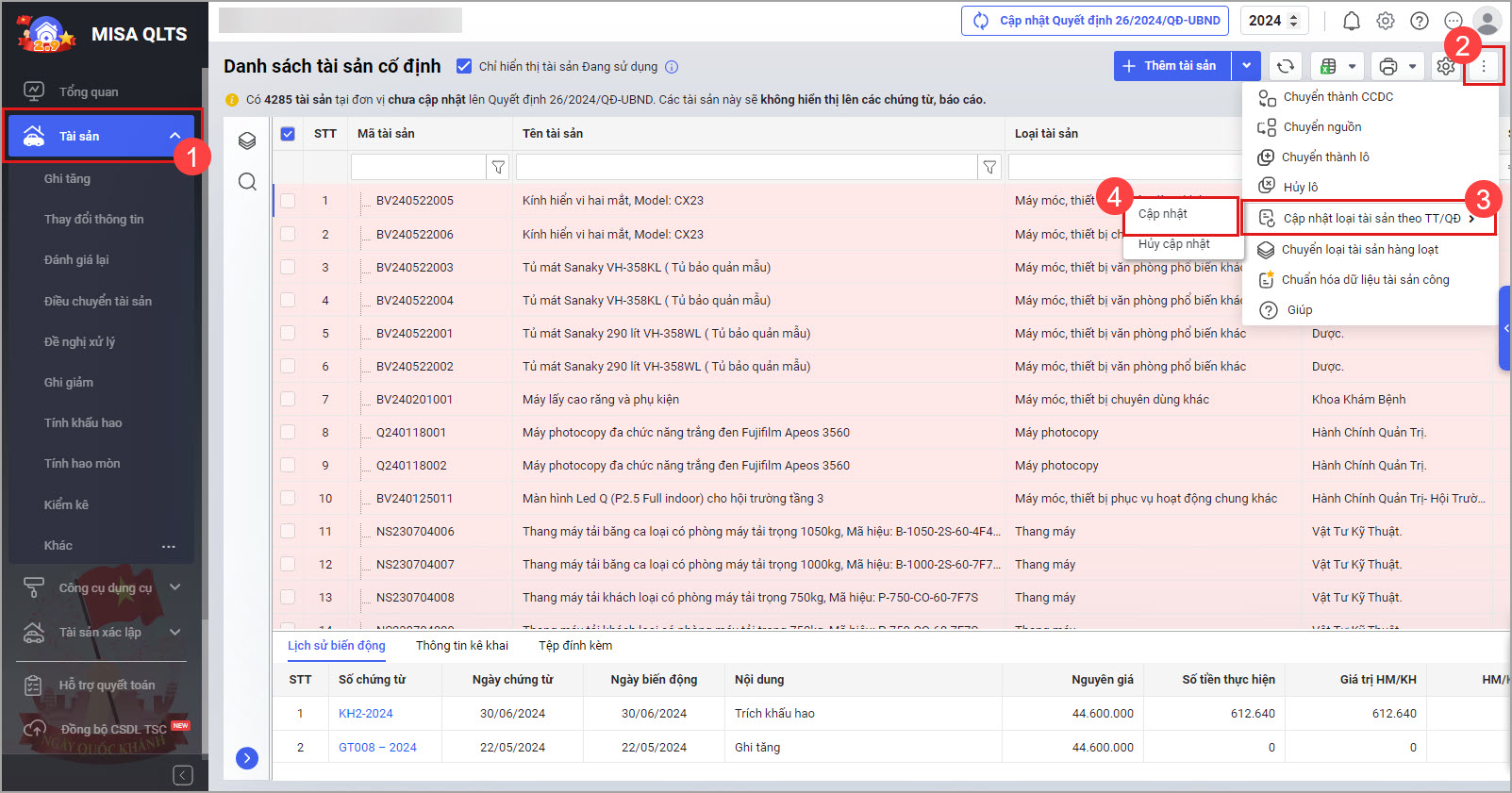1512x793 pixels.
Task: Click the help question mark icon in the header
Action: [1419, 21]
